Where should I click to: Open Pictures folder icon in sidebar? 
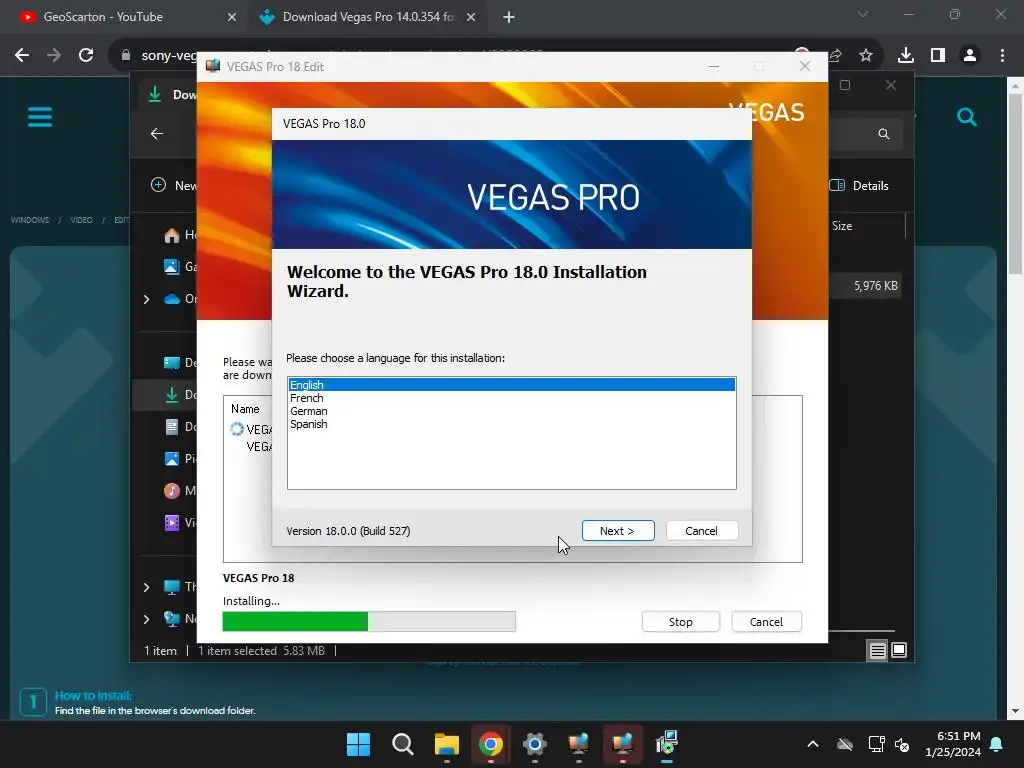pyautogui.click(x=172, y=458)
